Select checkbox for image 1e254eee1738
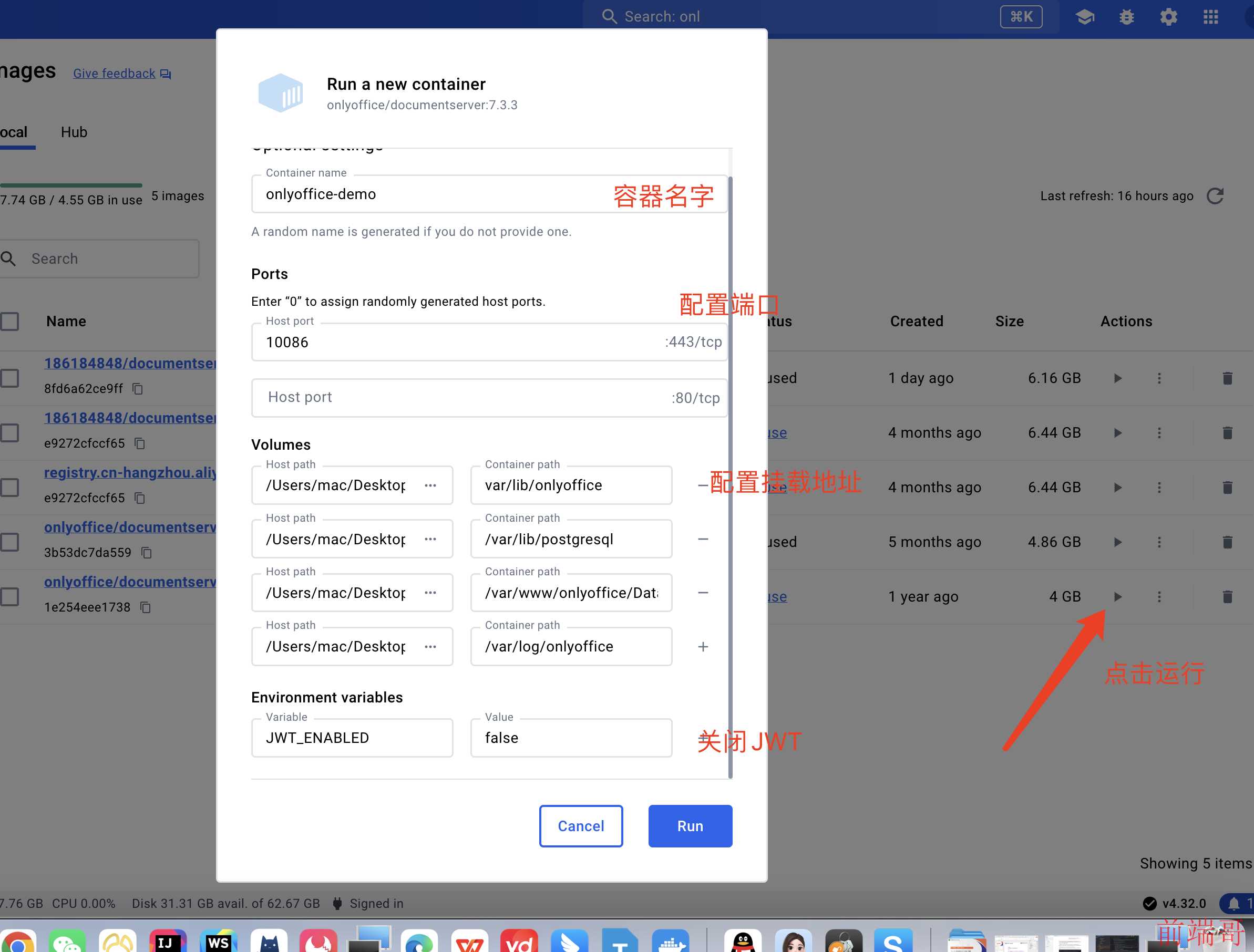Viewport: 1254px width, 952px height. [9, 597]
